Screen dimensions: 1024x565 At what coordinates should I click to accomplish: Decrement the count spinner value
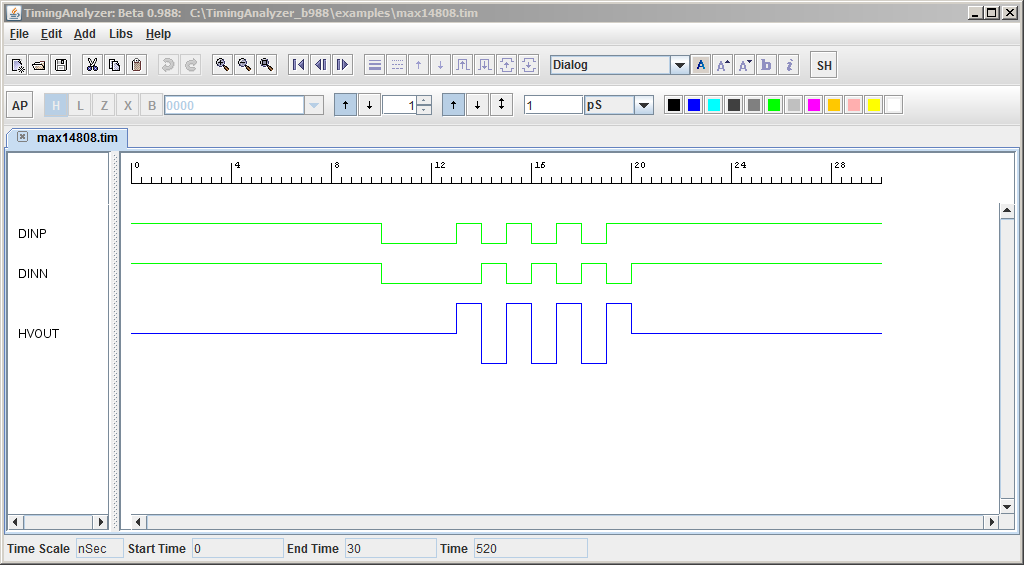click(424, 110)
